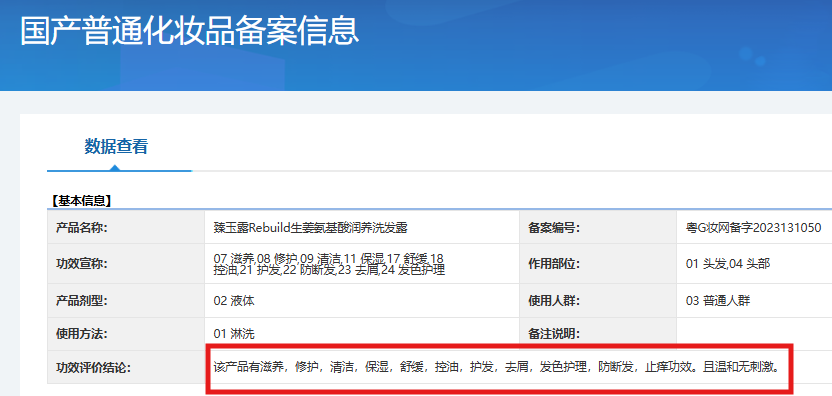832x396 pixels.
Task: Click the 备案编号 label cell
Action: pyautogui.click(x=598, y=228)
